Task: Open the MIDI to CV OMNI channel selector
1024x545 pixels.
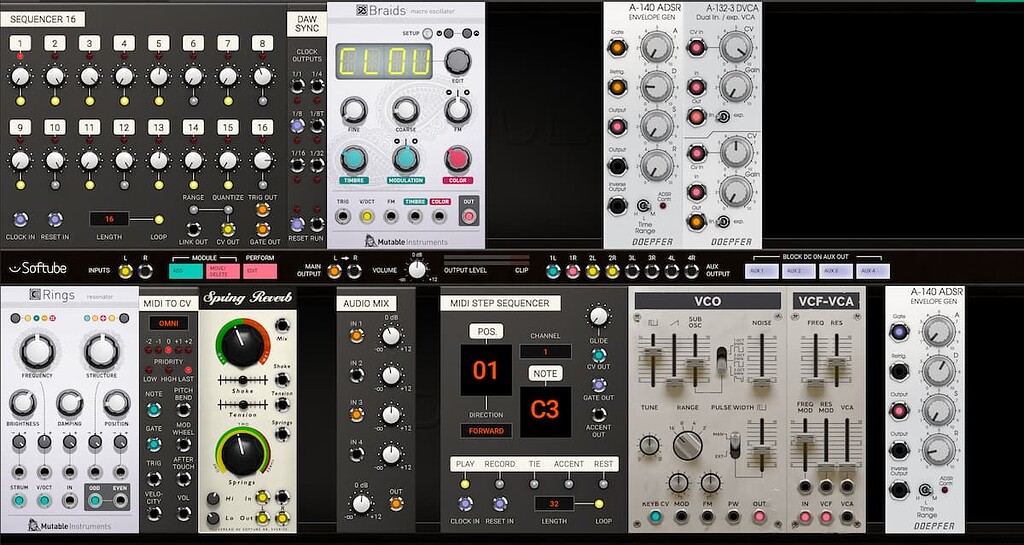Action: click(168, 323)
